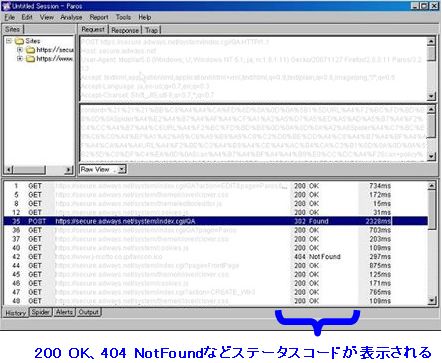Select history row 45 GET 125ms

click(x=215, y=274)
